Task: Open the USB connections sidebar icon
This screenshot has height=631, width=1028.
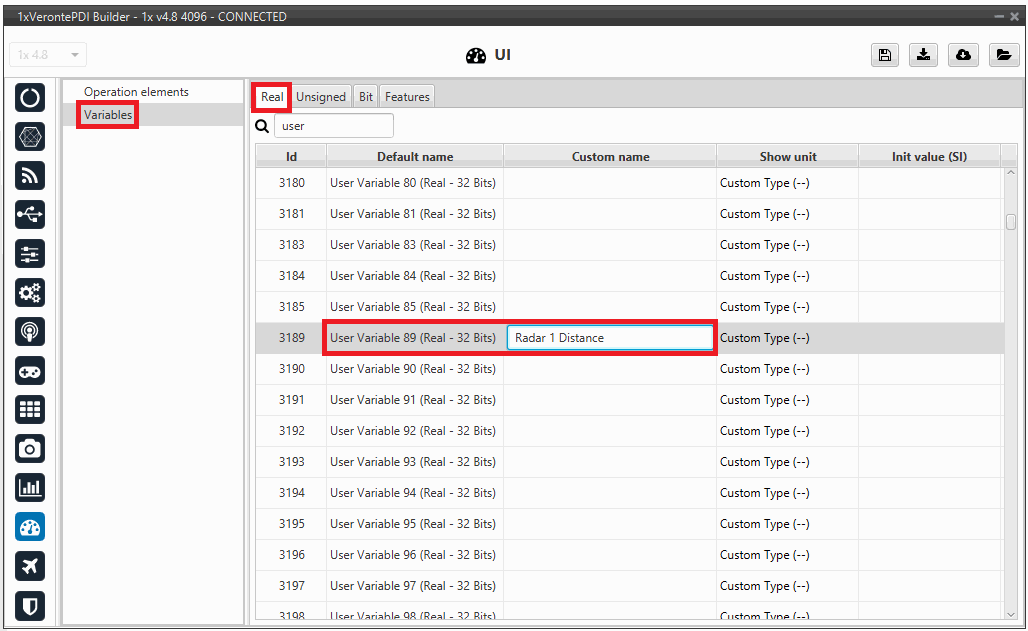Action: point(30,214)
